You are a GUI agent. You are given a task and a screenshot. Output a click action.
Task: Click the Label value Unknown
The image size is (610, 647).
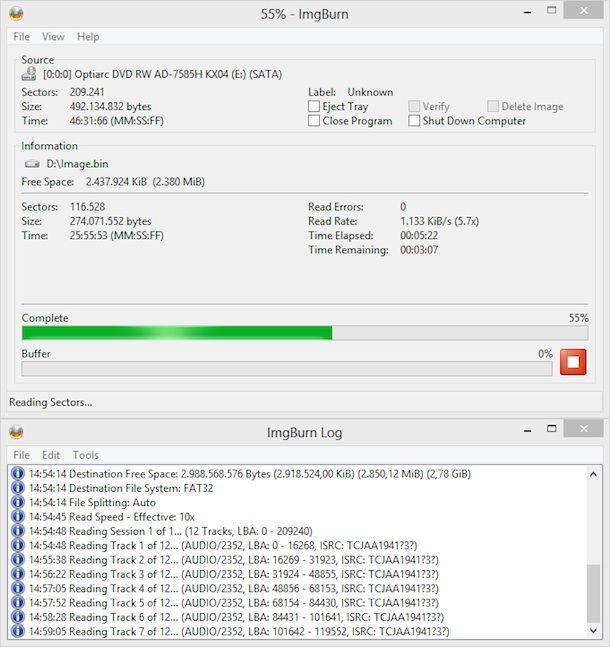tap(370, 92)
